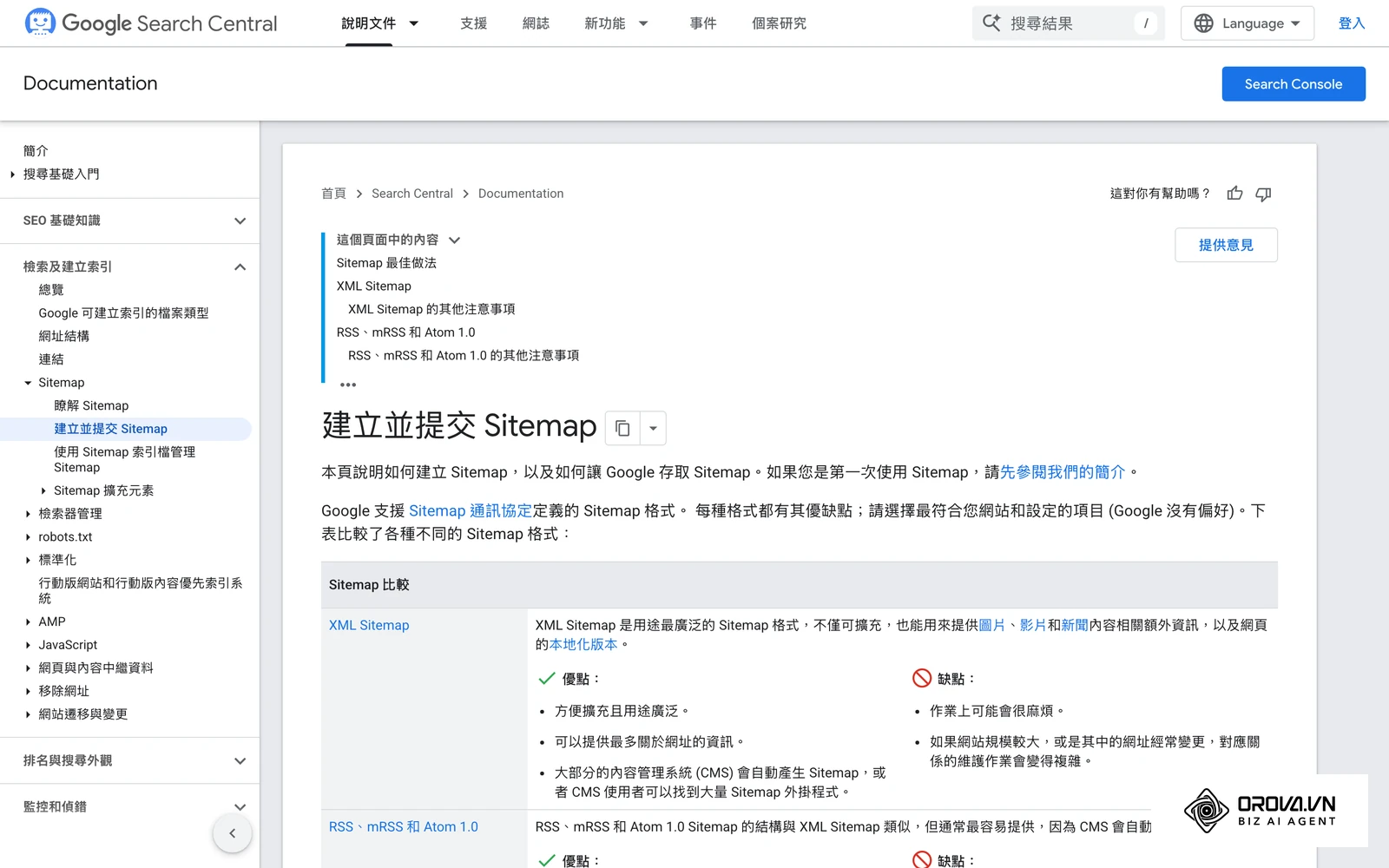
Task: Click the 登入 link
Action: [x=1352, y=23]
